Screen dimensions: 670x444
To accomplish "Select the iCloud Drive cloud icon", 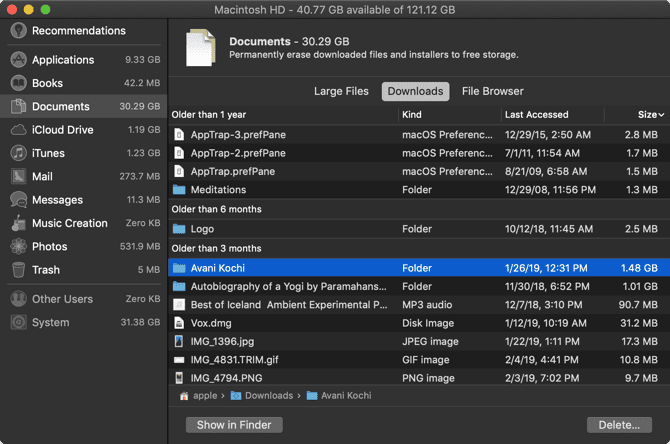I will coord(18,130).
